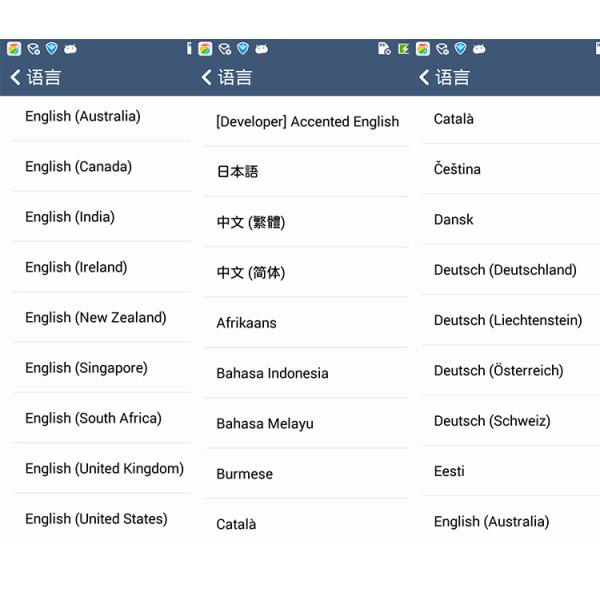Pick Burmese language option
This screenshot has height=600, width=600.
pos(306,474)
